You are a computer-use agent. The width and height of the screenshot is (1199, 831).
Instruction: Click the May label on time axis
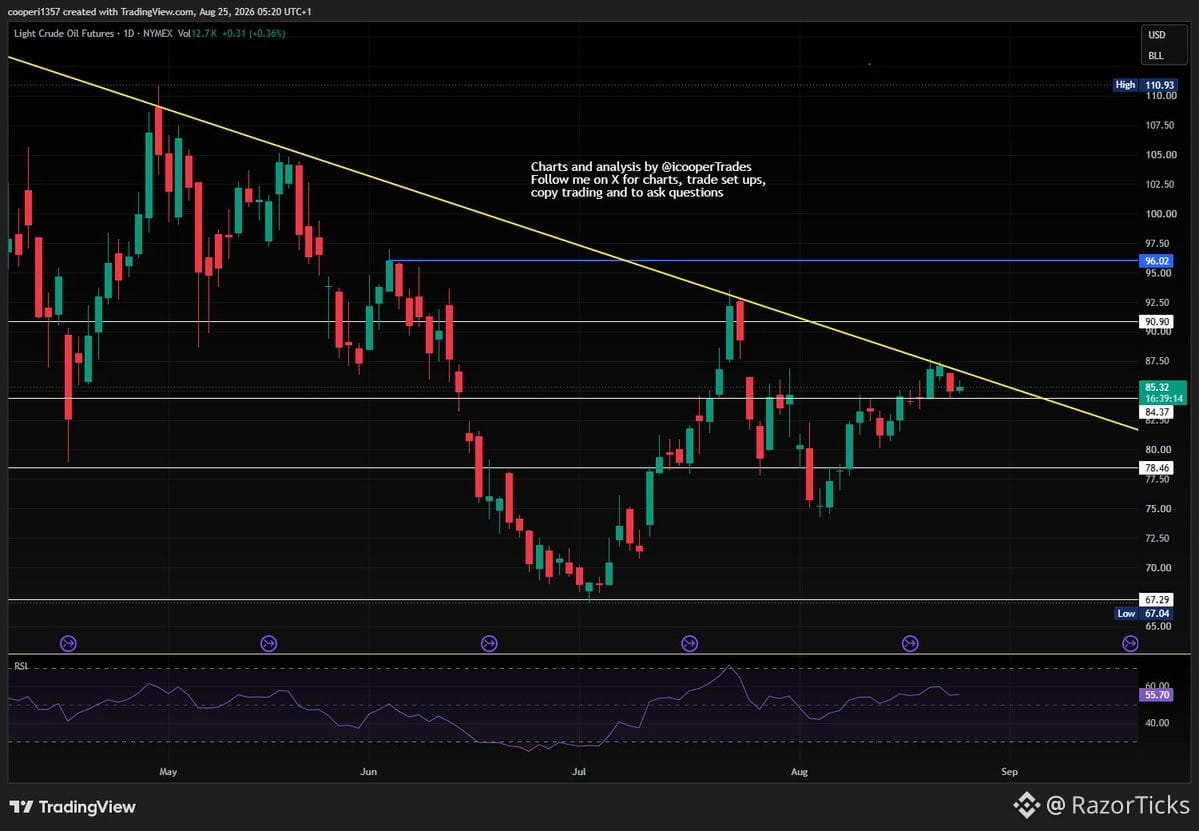pyautogui.click(x=168, y=771)
